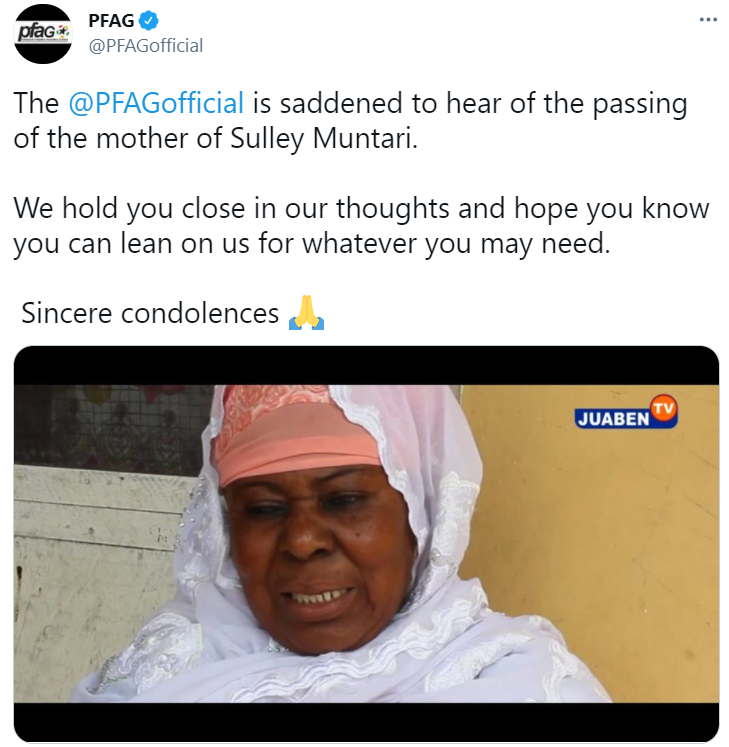Screen dimensions: 729x747
Task: Click the orange TV badge on the watermark
Action: (x=664, y=409)
